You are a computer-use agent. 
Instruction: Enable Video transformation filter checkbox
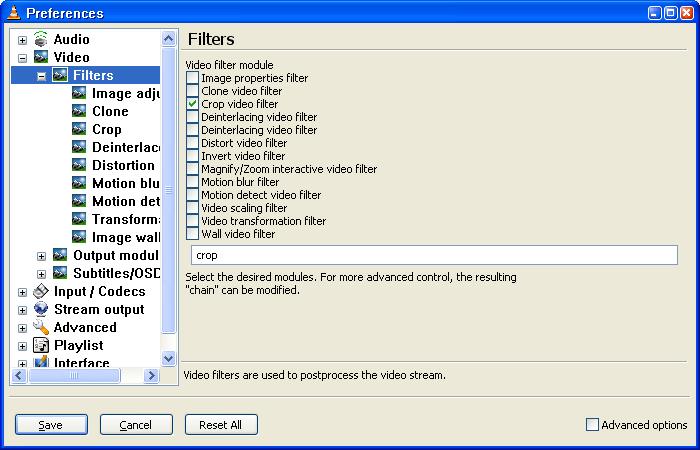pyautogui.click(x=192, y=221)
